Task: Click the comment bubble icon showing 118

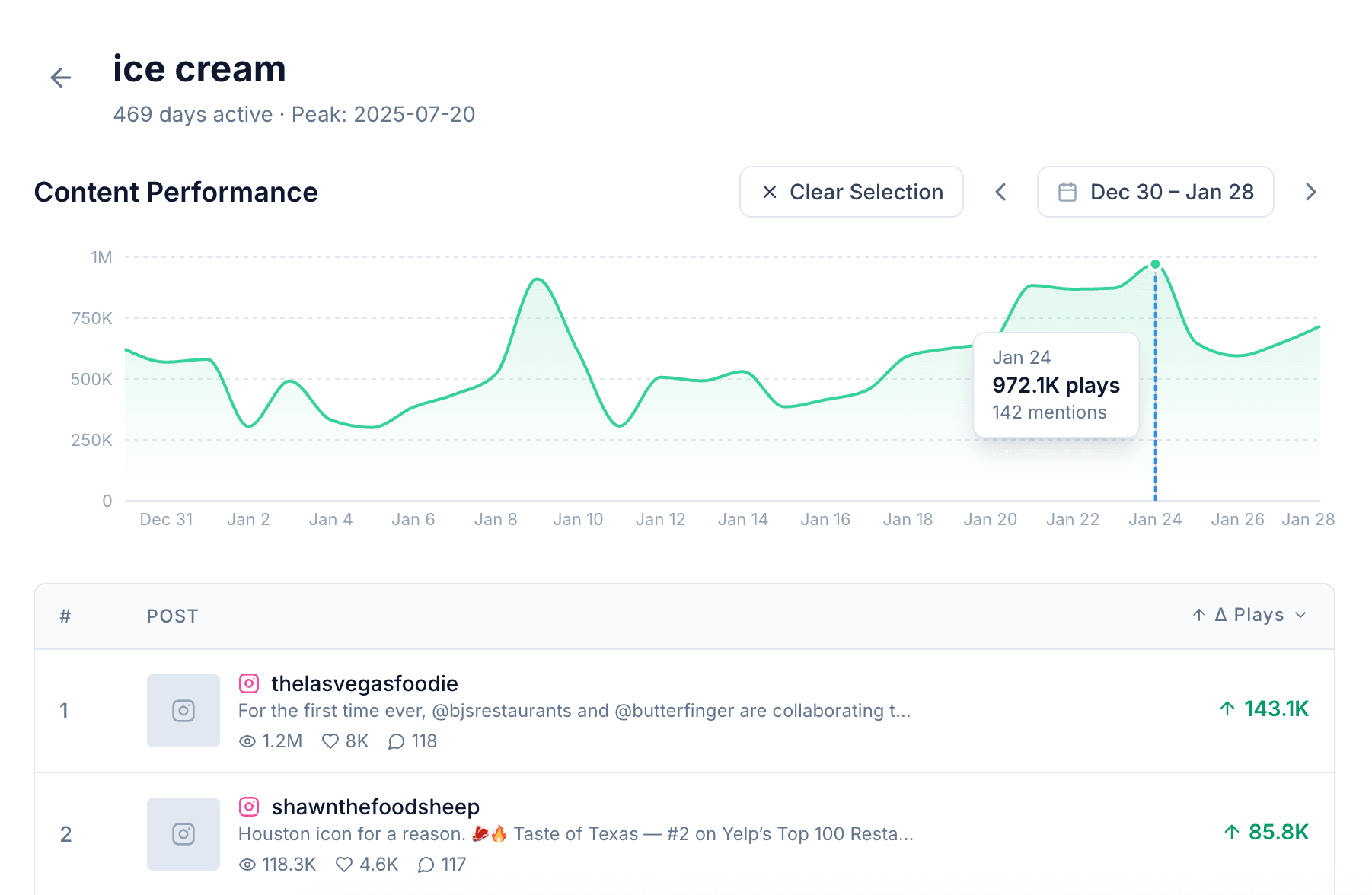Action: [397, 741]
